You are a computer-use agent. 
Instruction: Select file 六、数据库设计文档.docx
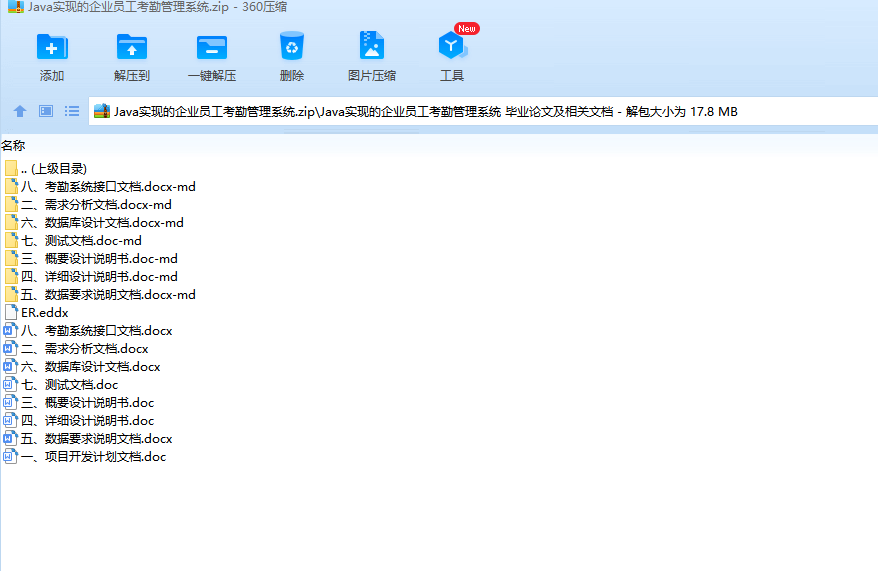pyautogui.click(x=82, y=366)
